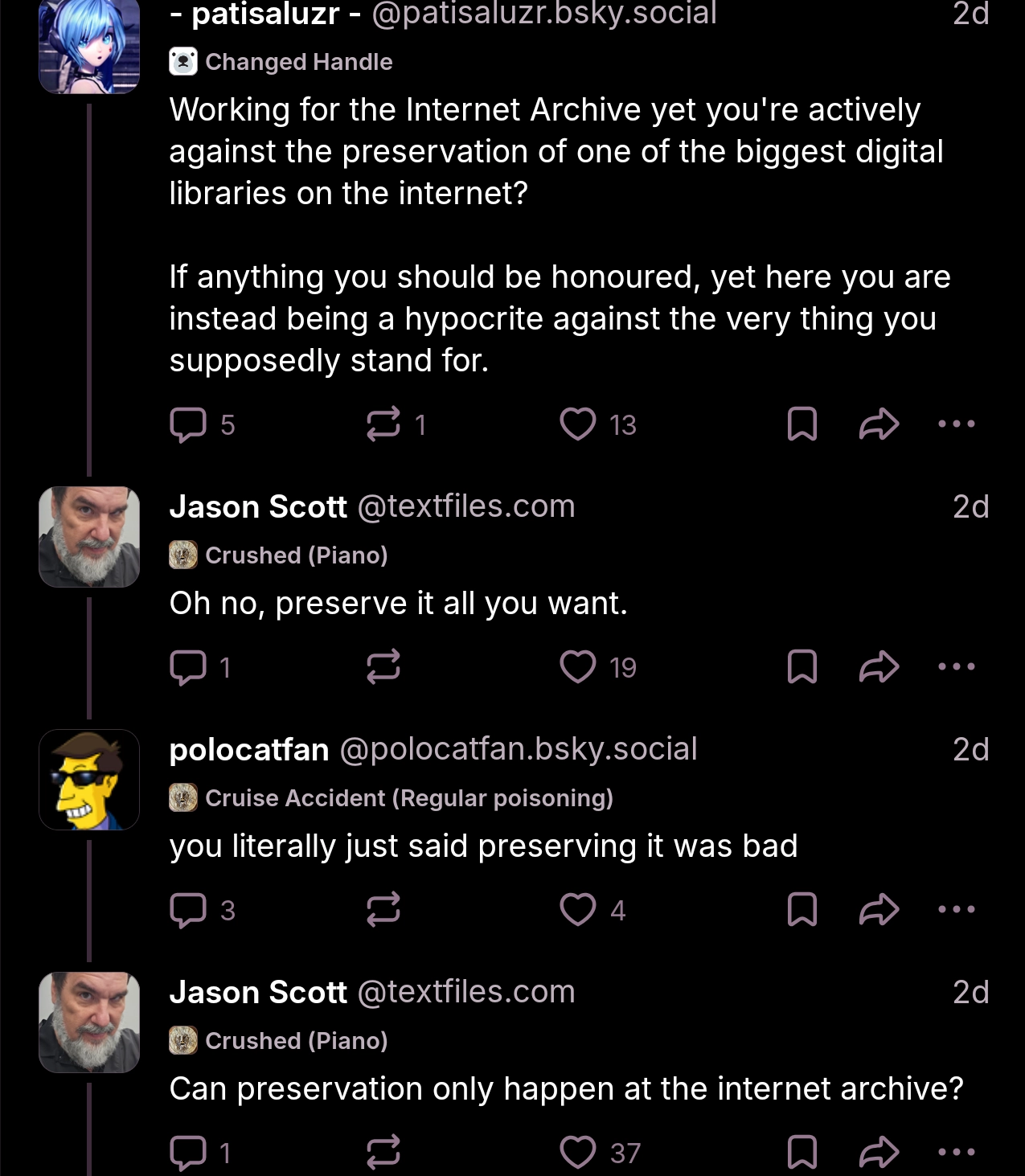
Task: Open the three-dot menu on polocatfan's reply
Action: 955,909
